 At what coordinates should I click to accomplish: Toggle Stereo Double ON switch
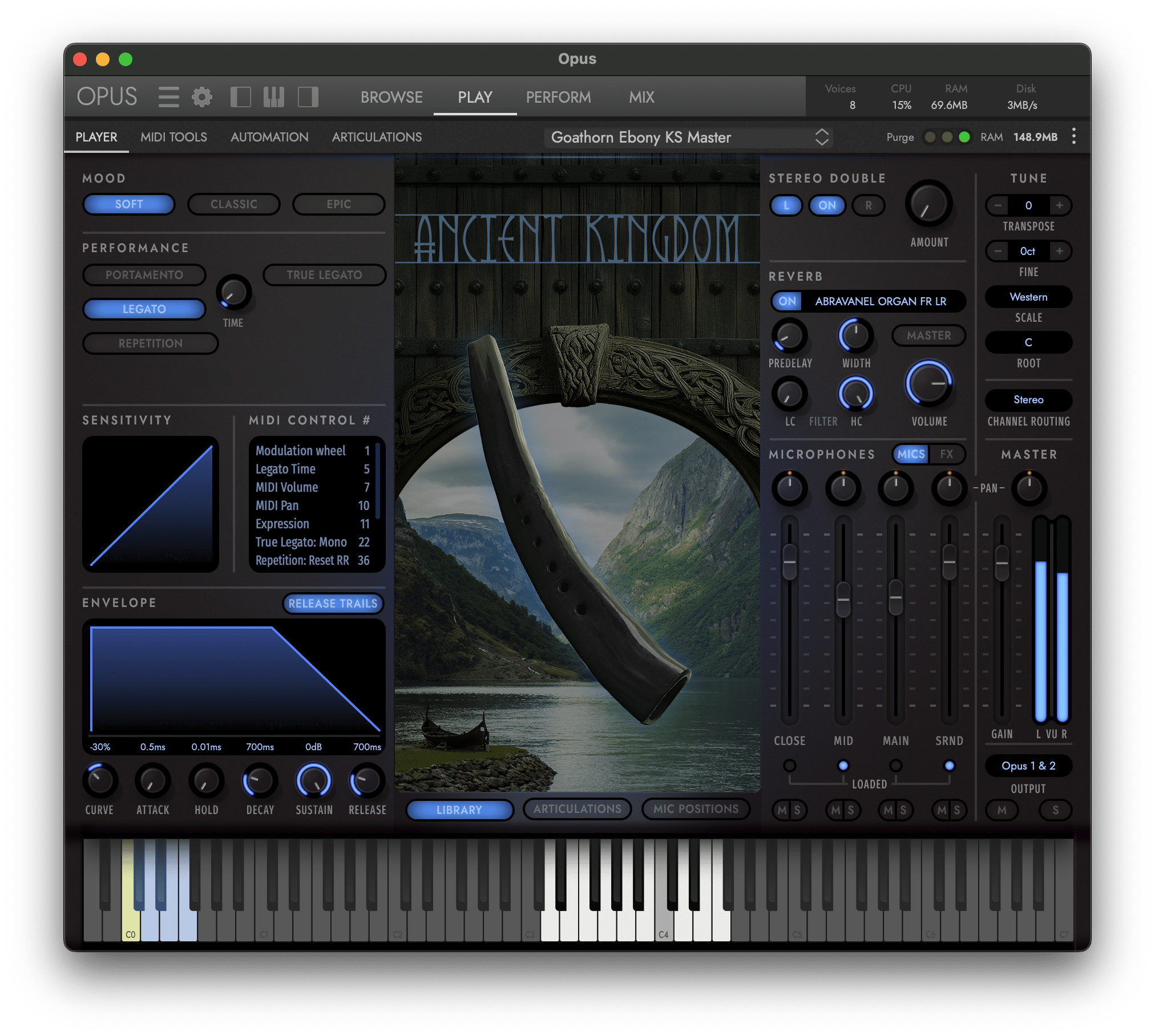(x=827, y=205)
